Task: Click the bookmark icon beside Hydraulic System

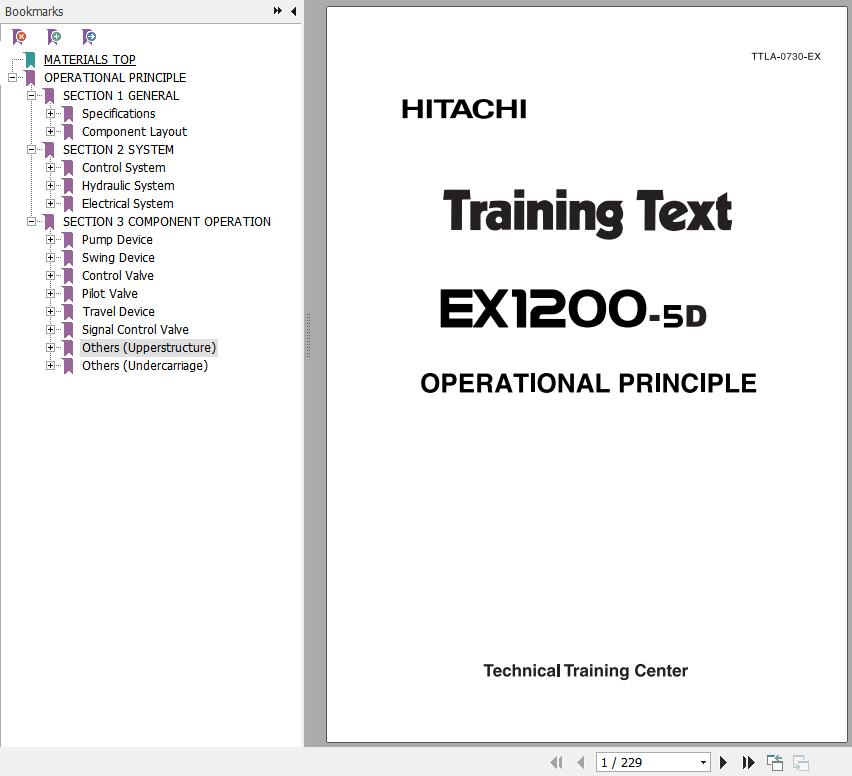Action: pyautogui.click(x=68, y=186)
